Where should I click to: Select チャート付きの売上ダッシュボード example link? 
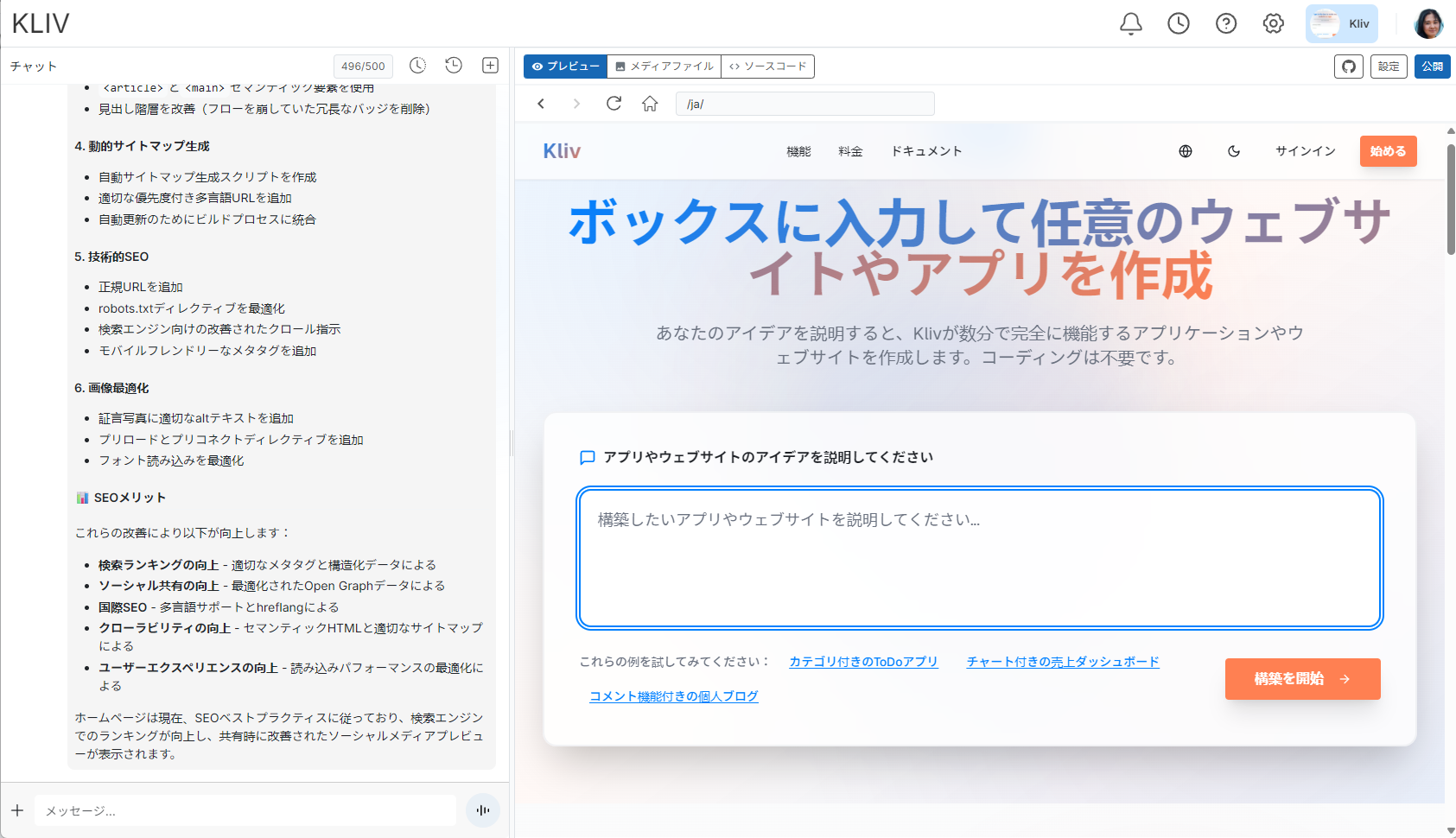[1063, 662]
